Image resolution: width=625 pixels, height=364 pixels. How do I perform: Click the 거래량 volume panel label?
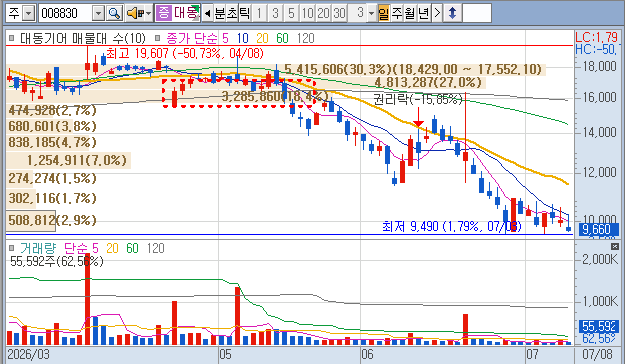(38, 248)
